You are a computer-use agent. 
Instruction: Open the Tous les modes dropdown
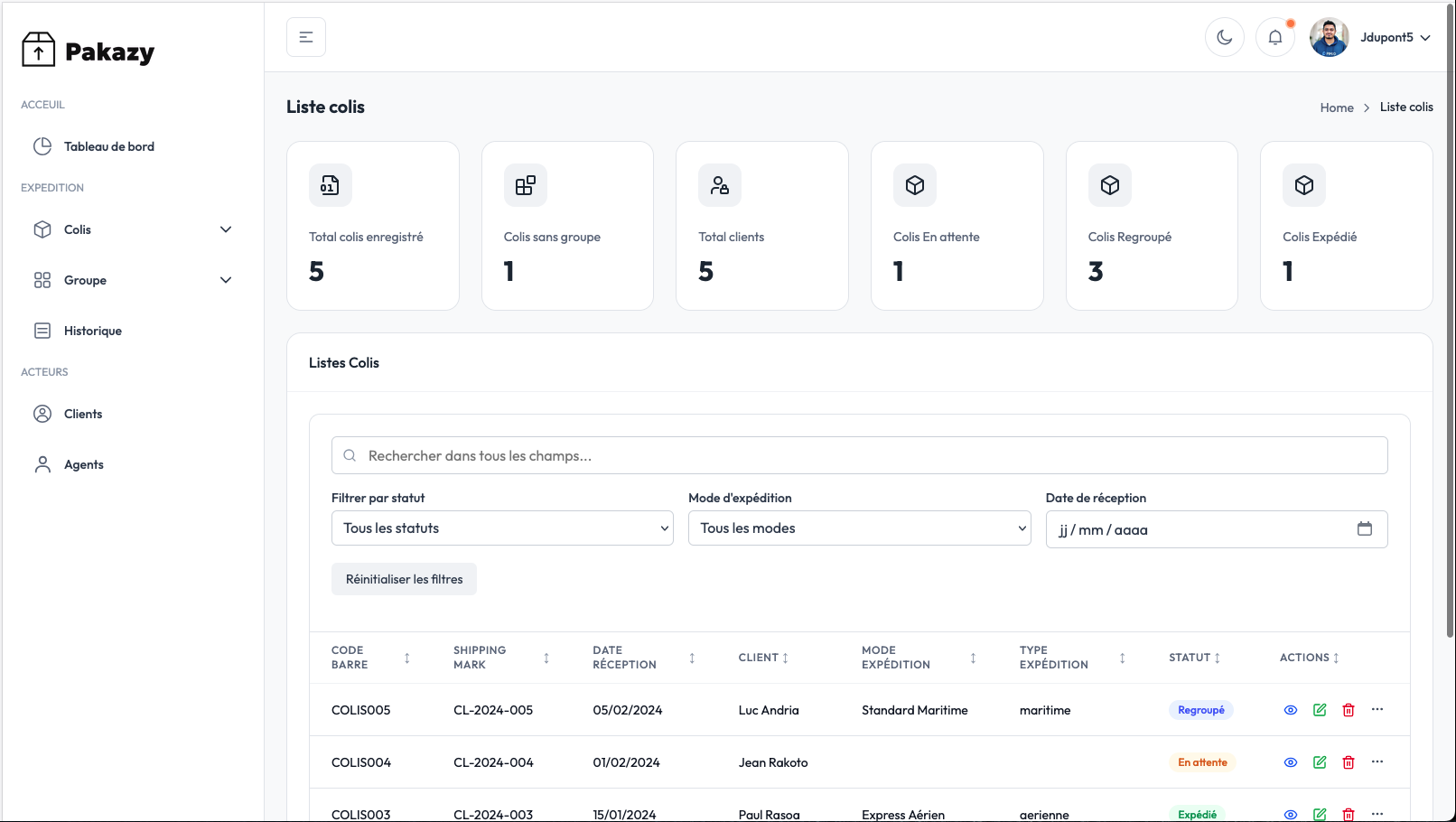(x=859, y=528)
